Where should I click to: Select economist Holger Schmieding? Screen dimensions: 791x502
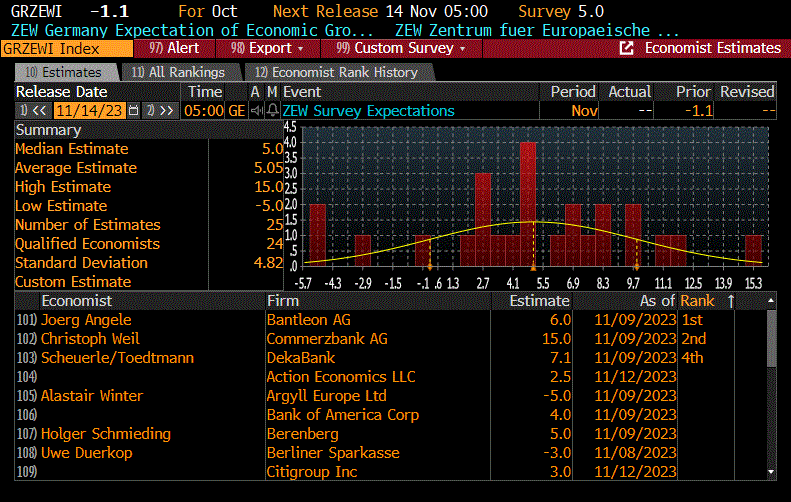[x=106, y=434]
